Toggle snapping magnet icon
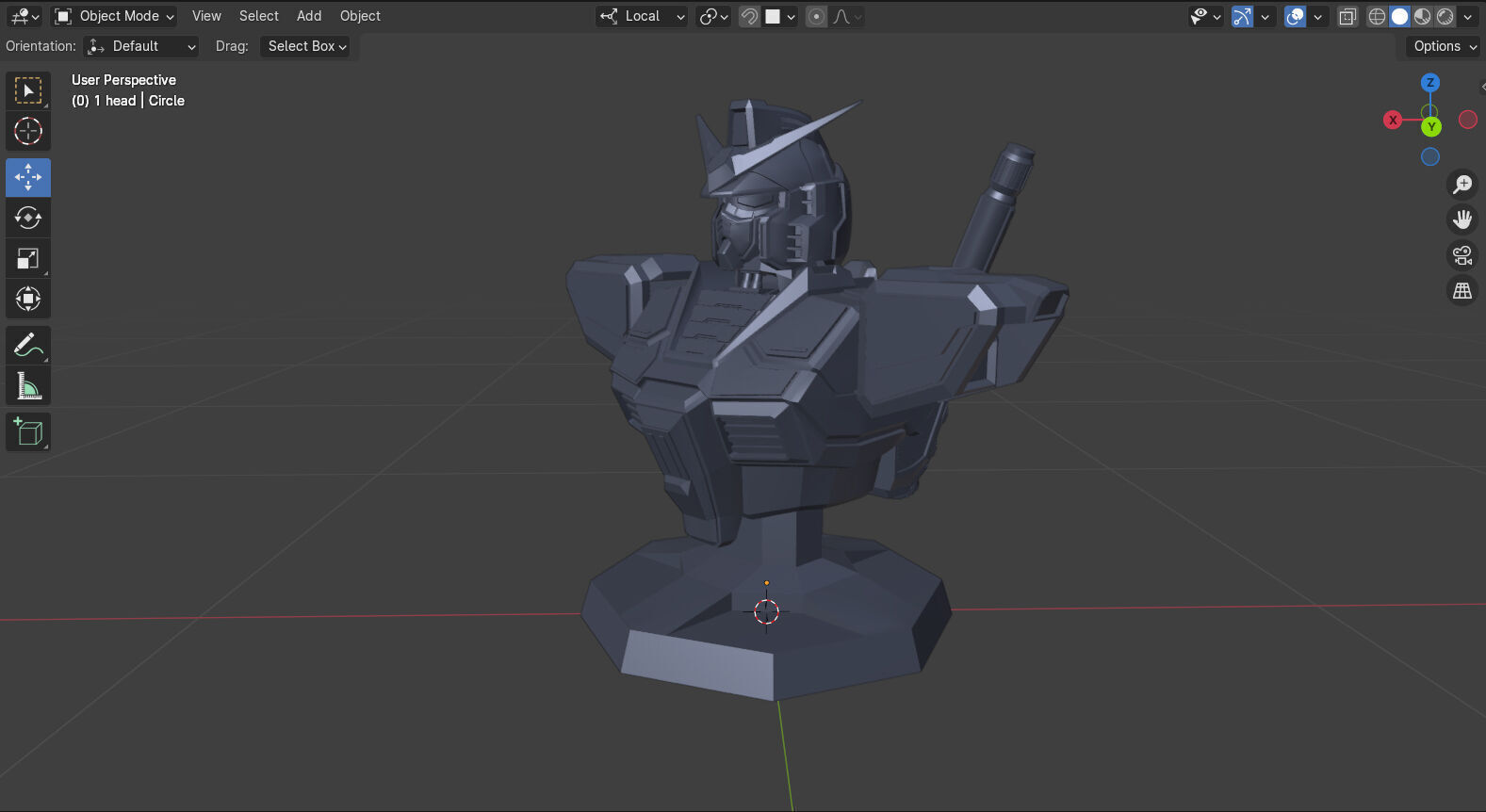 (749, 16)
